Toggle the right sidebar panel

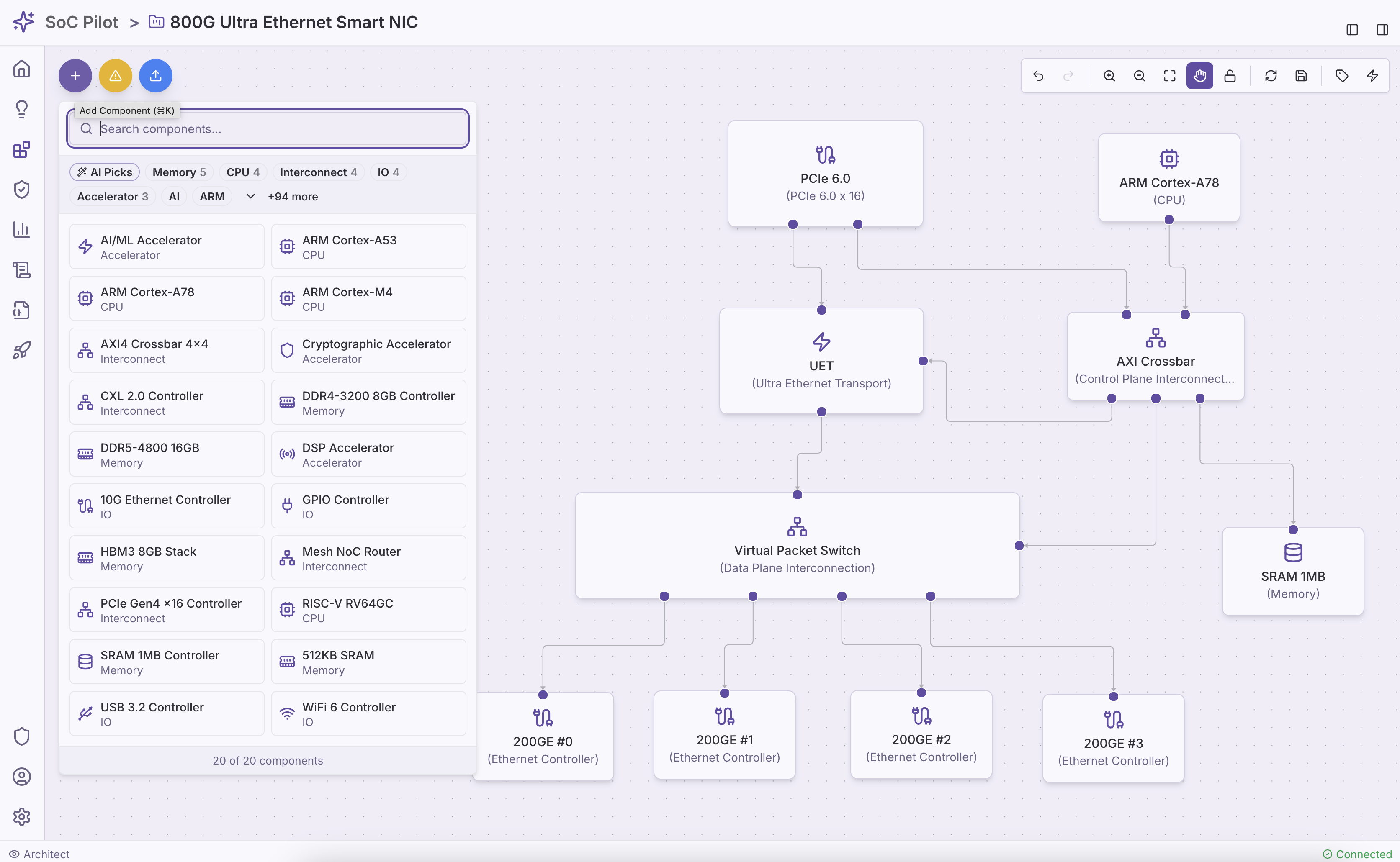(1382, 30)
